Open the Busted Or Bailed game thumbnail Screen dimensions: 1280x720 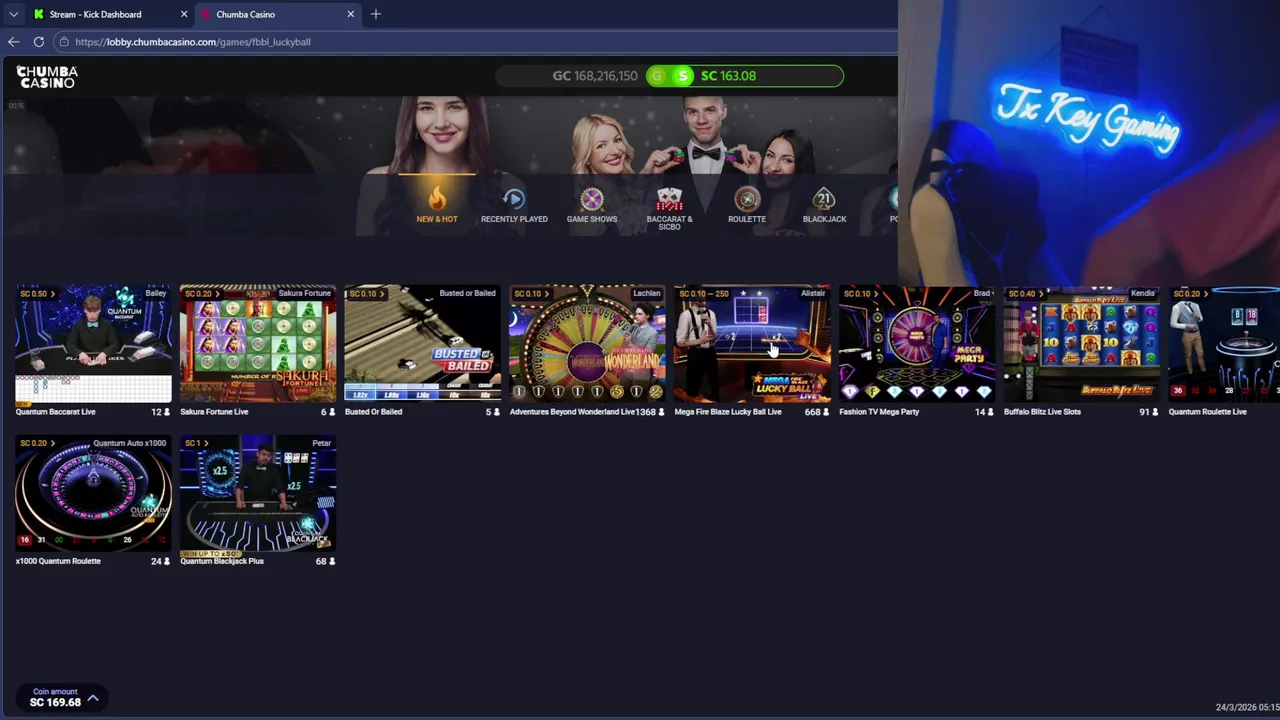coord(422,345)
